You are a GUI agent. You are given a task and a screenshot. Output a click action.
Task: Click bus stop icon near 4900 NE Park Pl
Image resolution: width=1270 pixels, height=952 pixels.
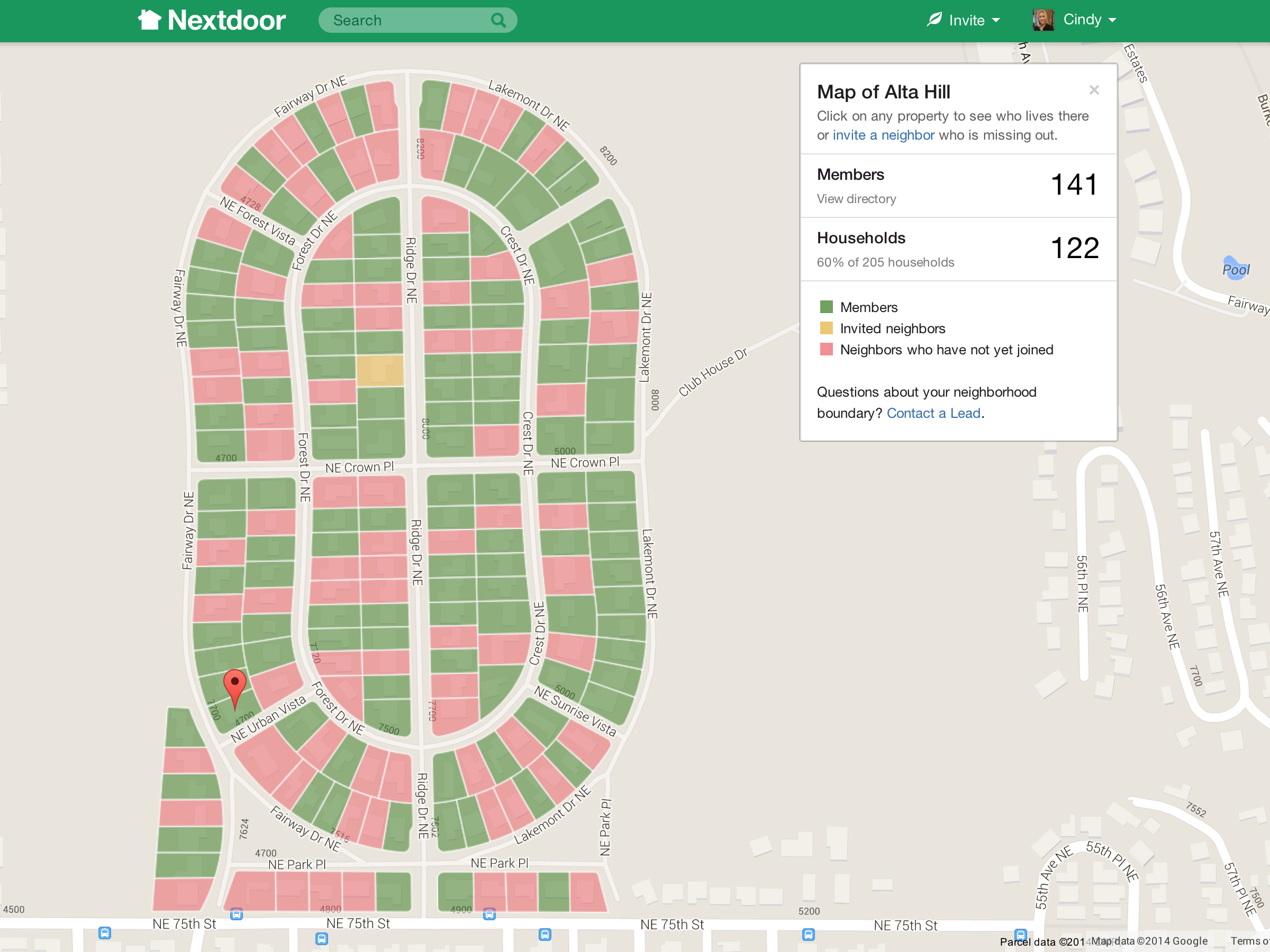coord(489,914)
